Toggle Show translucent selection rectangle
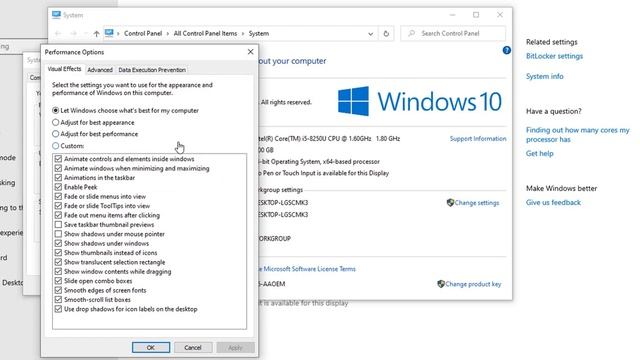Viewport: 640px width, 360px height. (58, 262)
